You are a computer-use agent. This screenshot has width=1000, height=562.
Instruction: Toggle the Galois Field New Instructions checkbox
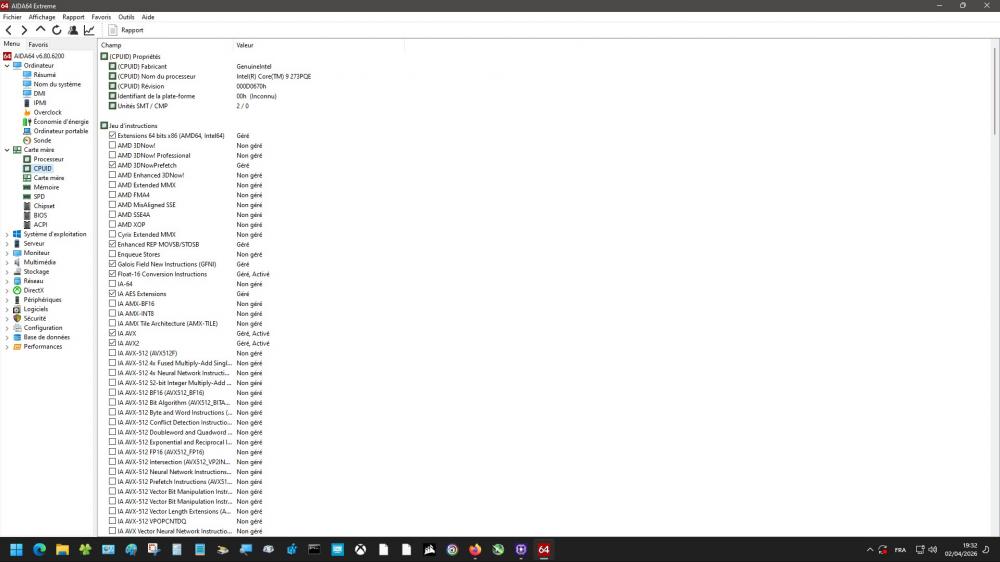coord(112,264)
